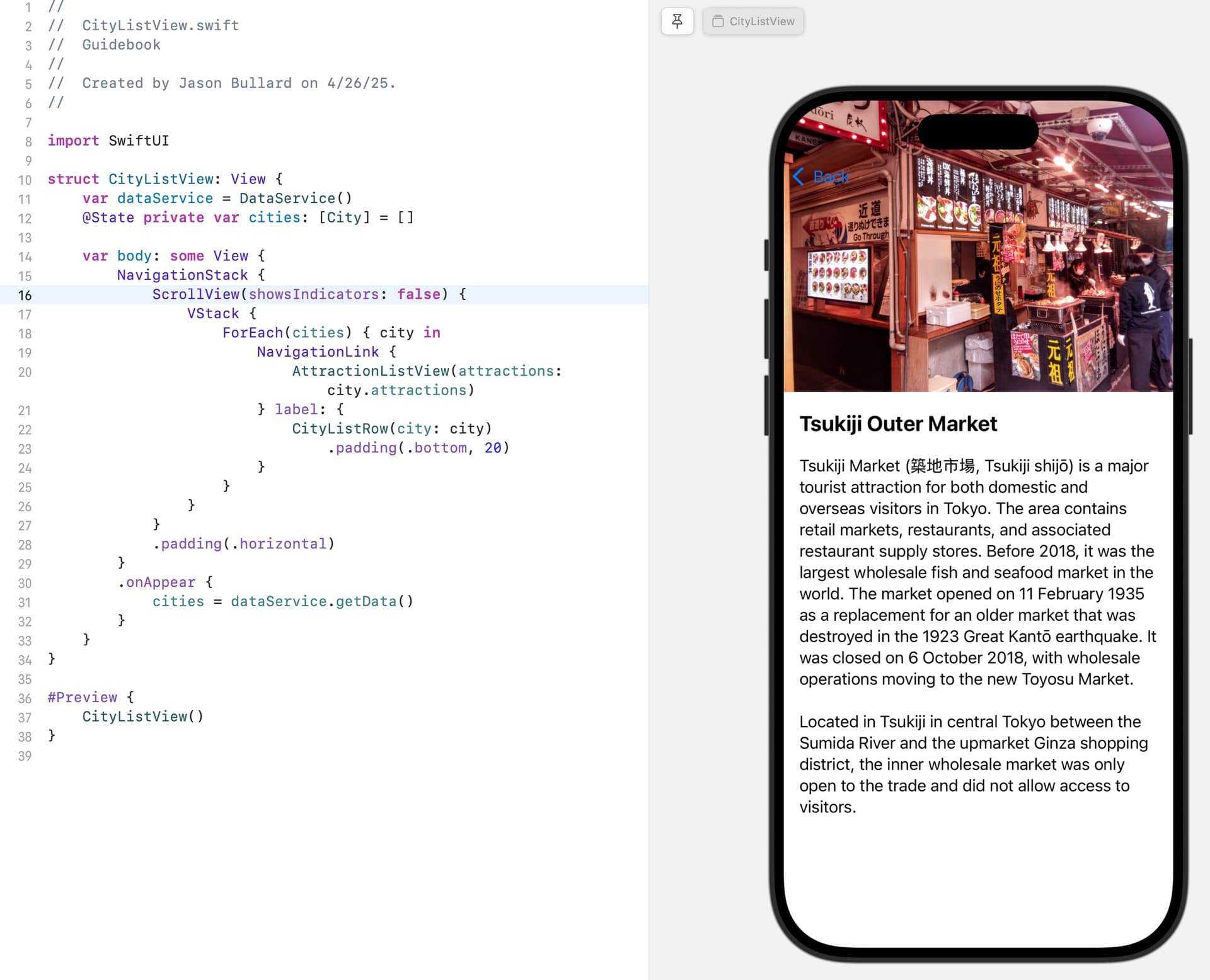Viewport: 1210px width, 980px height.
Task: Click 'CityListView()' inside the preview block
Action: [x=143, y=717]
